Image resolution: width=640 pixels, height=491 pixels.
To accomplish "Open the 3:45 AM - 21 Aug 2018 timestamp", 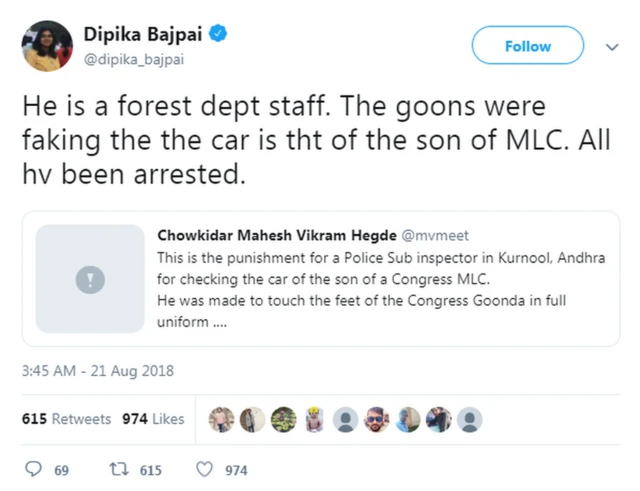I will pos(98,370).
